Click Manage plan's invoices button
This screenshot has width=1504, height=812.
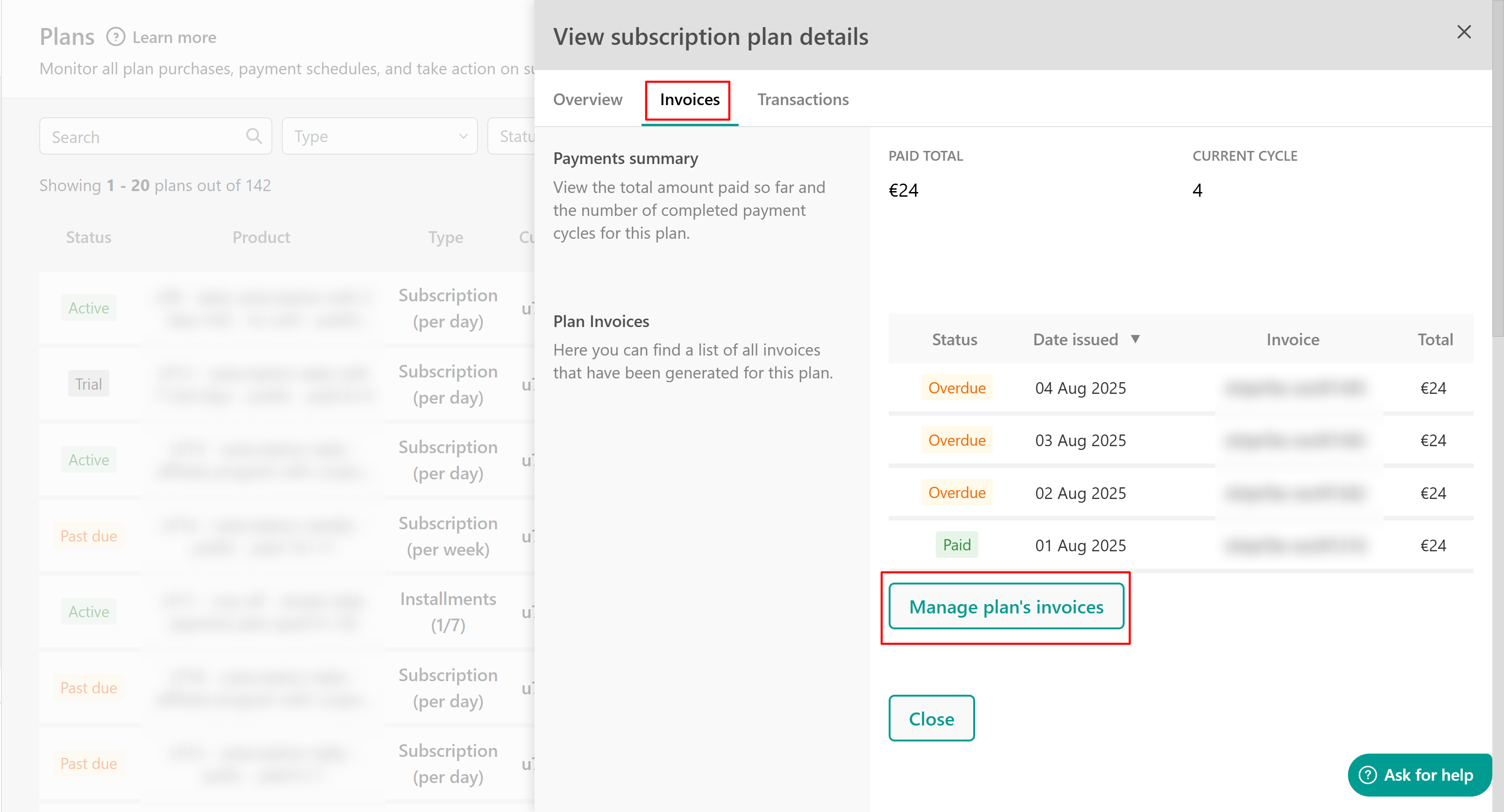pyautogui.click(x=1005, y=606)
